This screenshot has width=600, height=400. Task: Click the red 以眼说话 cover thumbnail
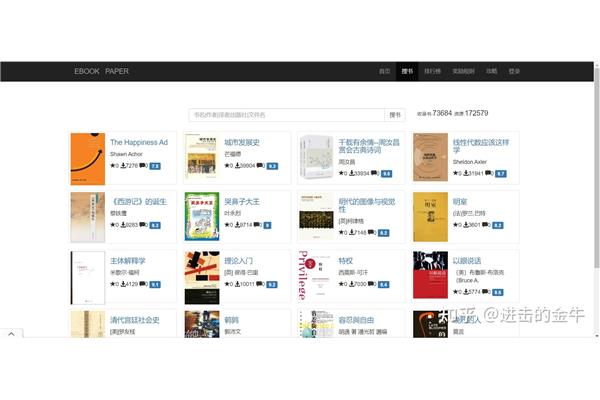coord(430,275)
